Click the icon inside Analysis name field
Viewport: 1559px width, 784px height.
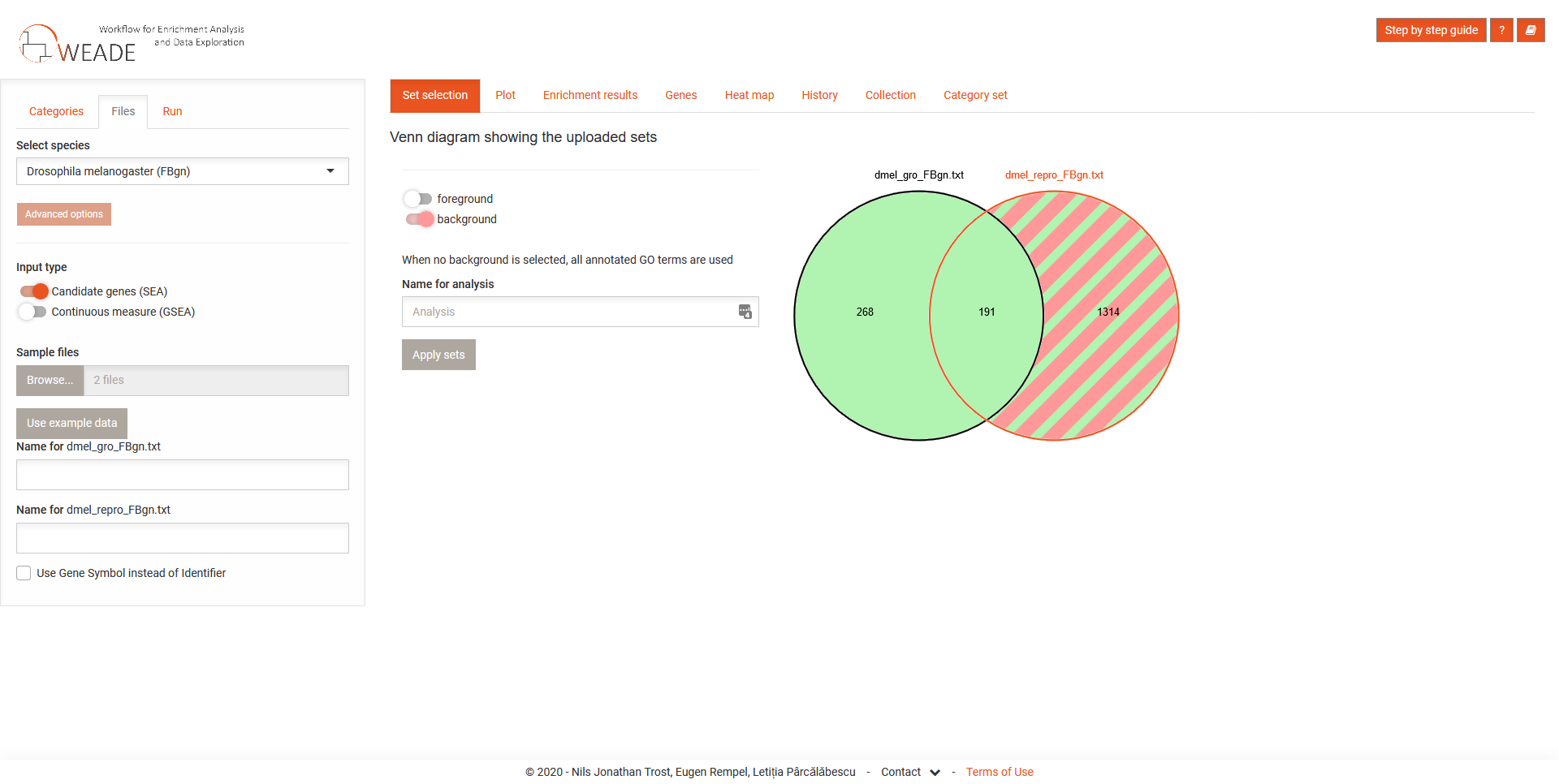tap(745, 312)
